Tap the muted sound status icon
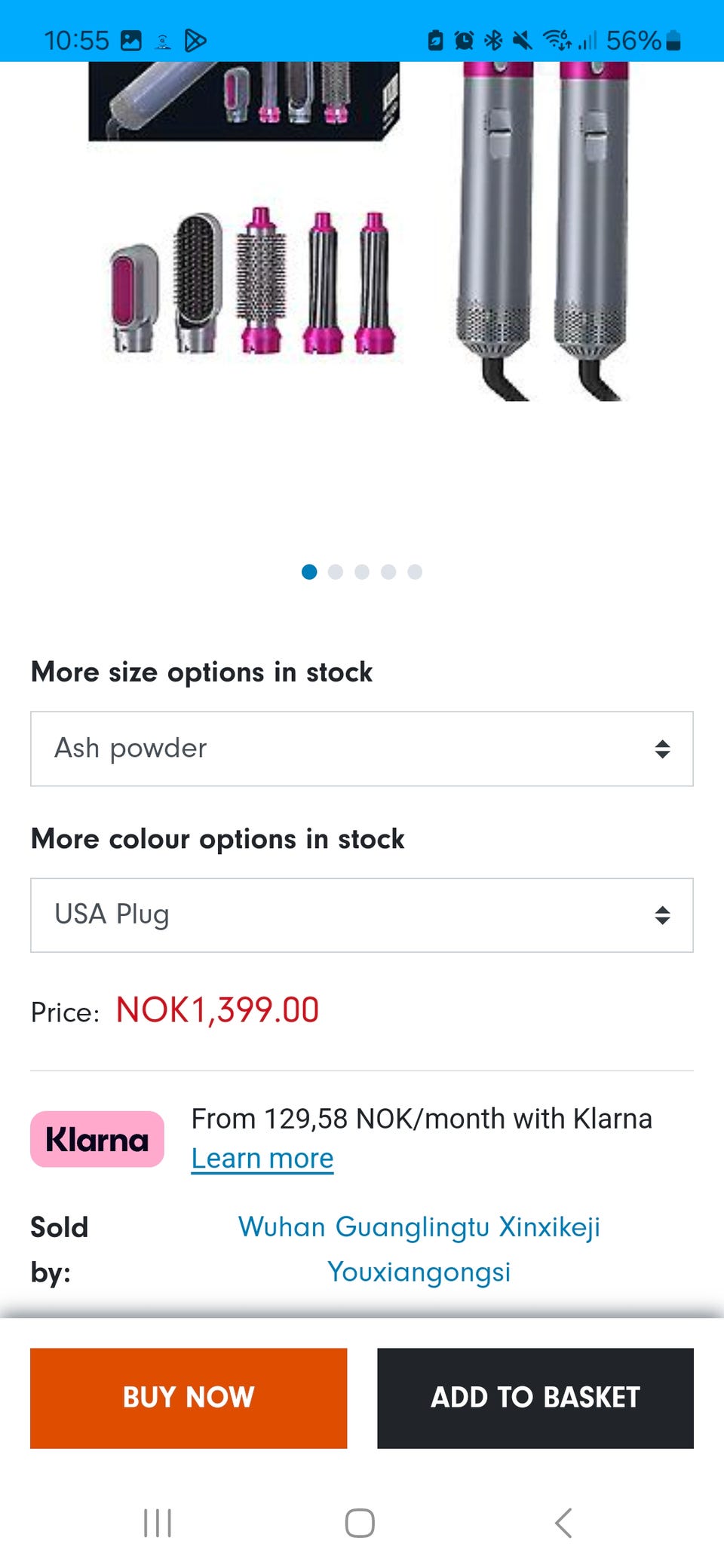The height and width of the screenshot is (1568, 724). [x=522, y=40]
